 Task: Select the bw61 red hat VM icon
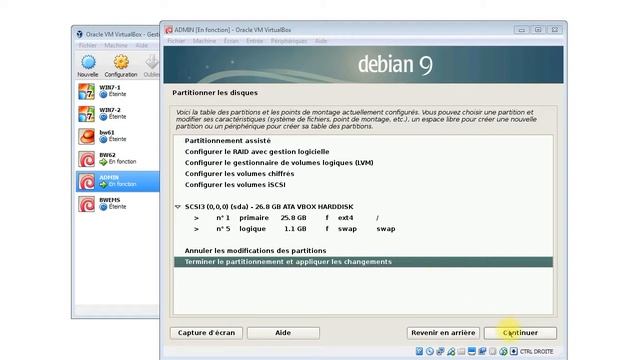tap(87, 136)
